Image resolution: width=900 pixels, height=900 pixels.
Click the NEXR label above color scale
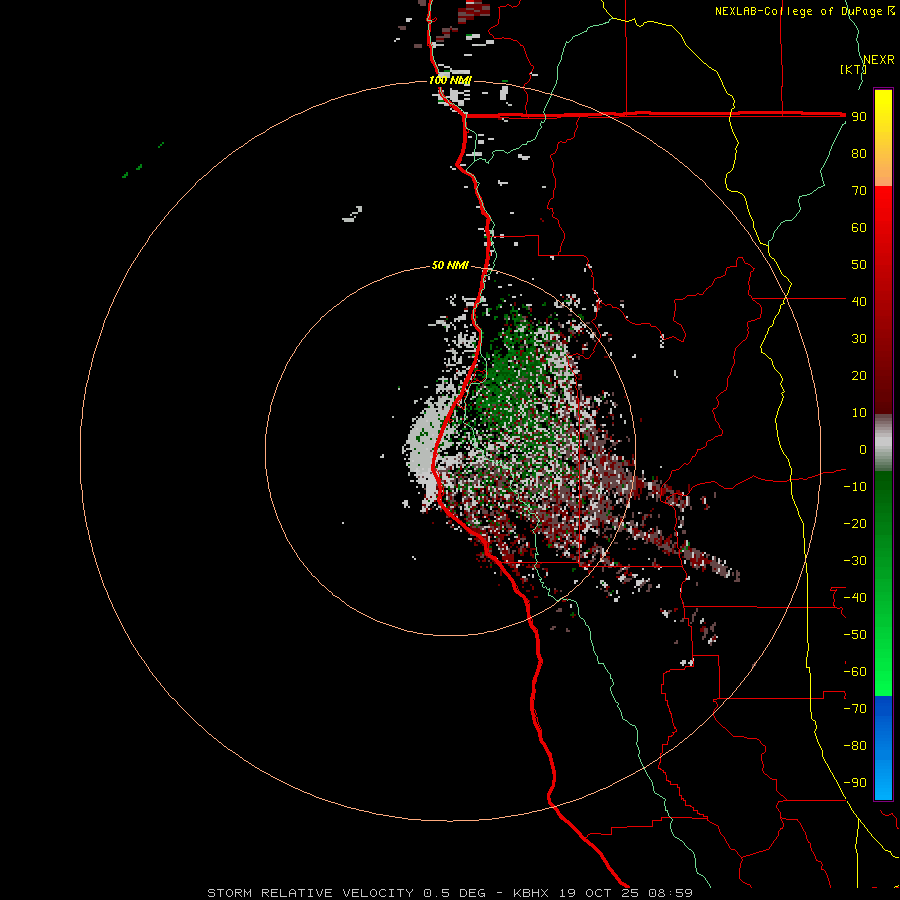[879, 60]
